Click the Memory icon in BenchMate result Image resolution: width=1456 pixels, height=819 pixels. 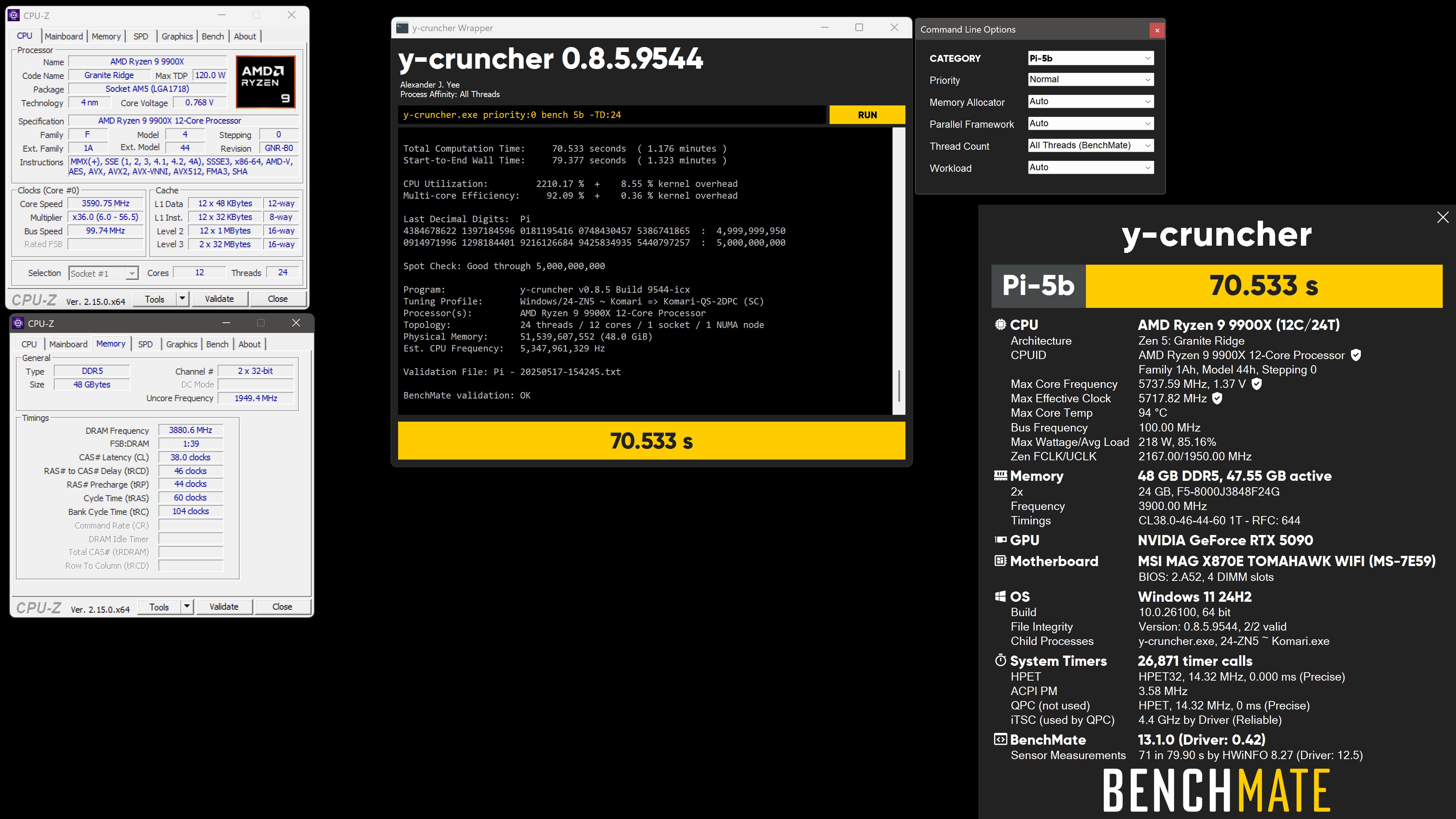click(x=1001, y=475)
